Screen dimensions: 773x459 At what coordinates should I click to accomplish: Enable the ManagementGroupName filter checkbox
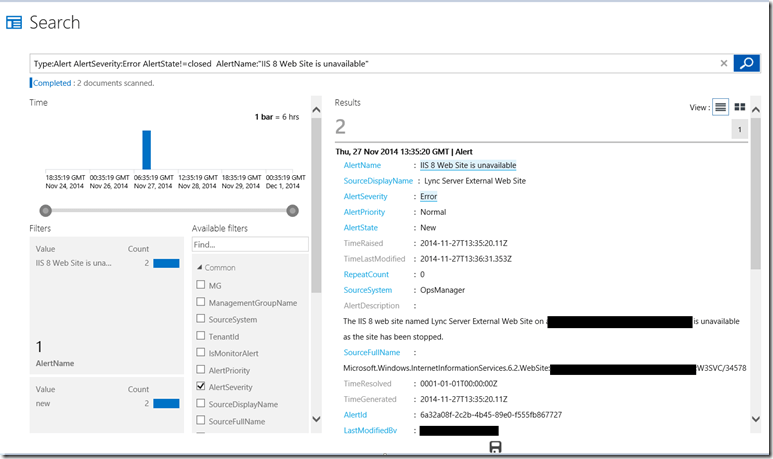pos(201,302)
